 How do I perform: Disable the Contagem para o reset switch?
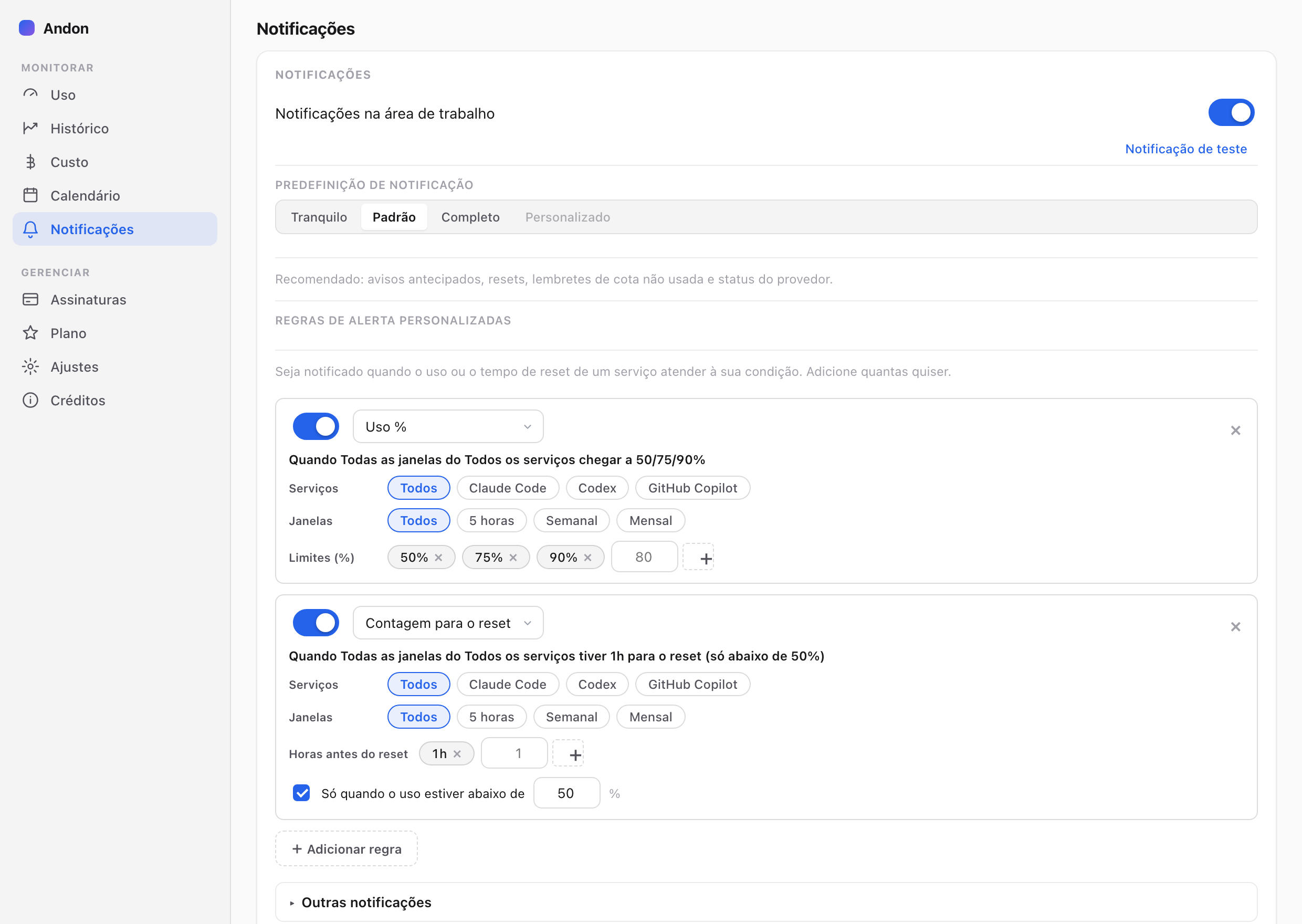tap(316, 623)
